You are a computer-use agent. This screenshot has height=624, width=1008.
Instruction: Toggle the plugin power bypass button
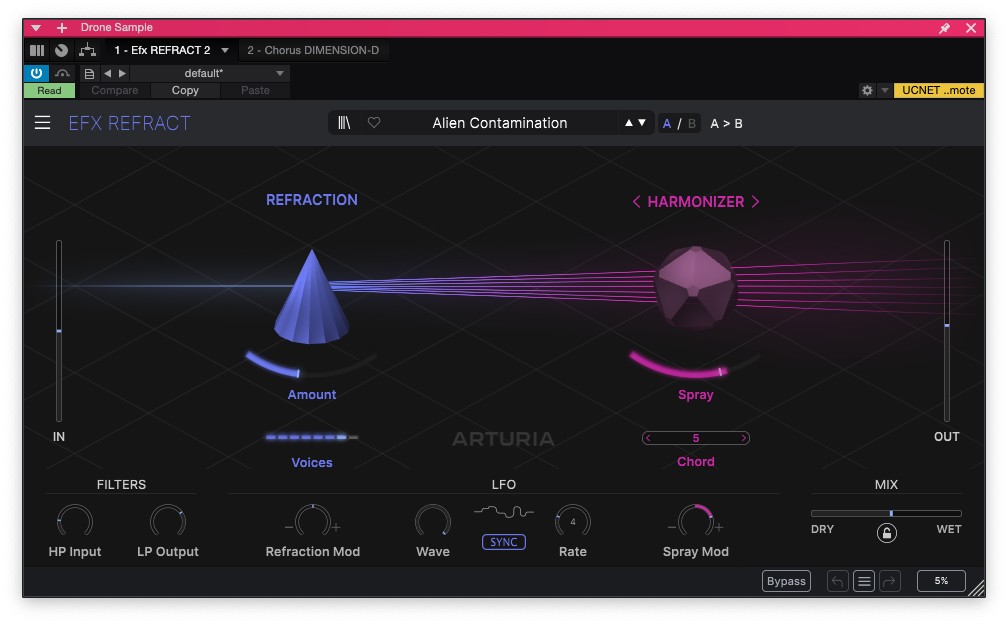tap(37, 73)
